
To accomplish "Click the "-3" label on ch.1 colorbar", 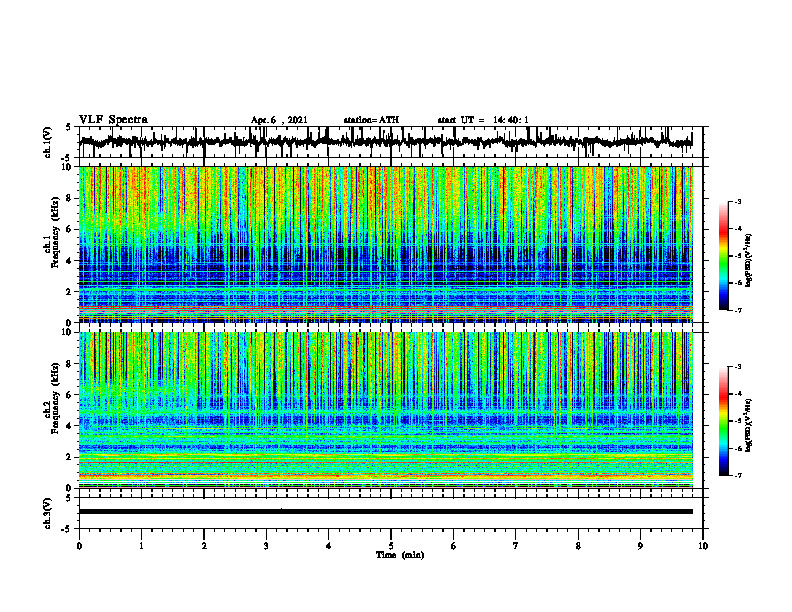I will [738, 202].
